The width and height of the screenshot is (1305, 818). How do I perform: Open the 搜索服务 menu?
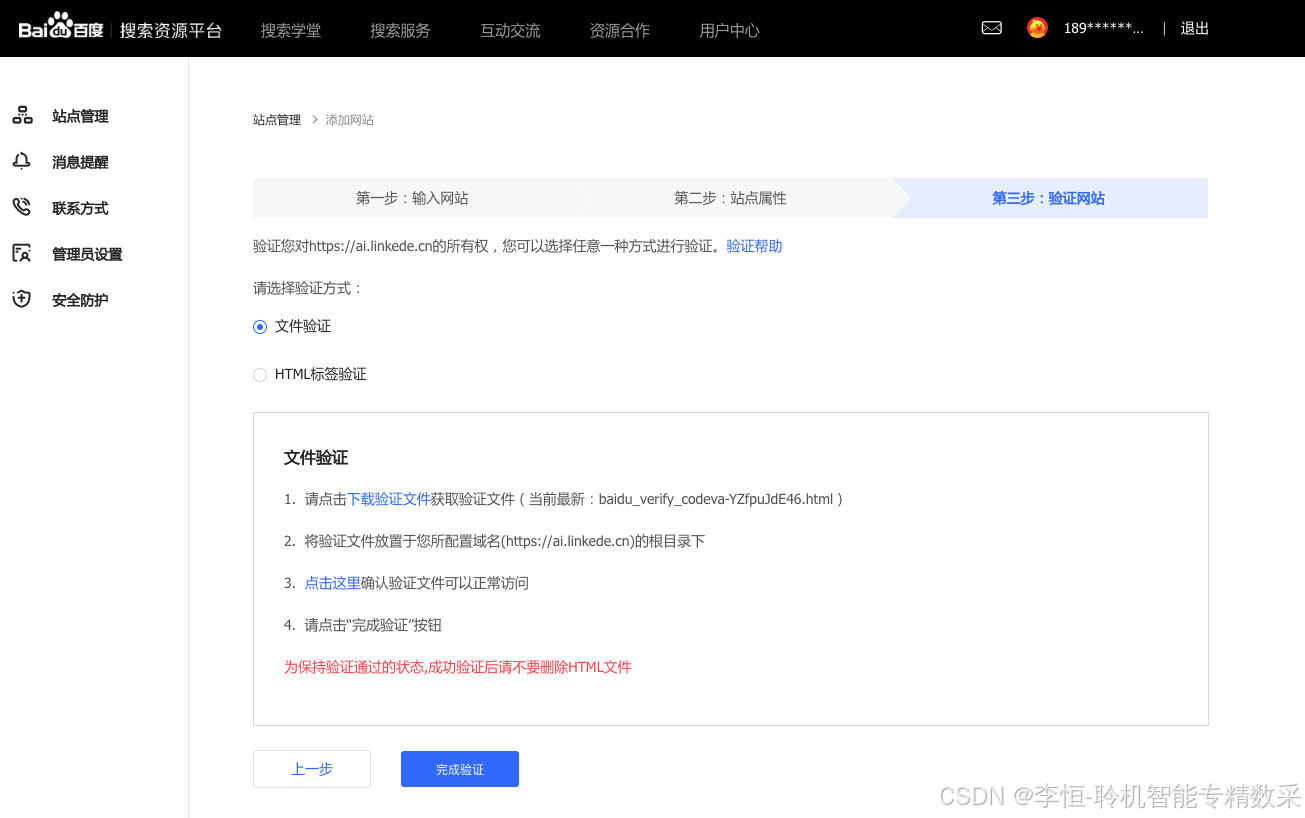[x=400, y=30]
